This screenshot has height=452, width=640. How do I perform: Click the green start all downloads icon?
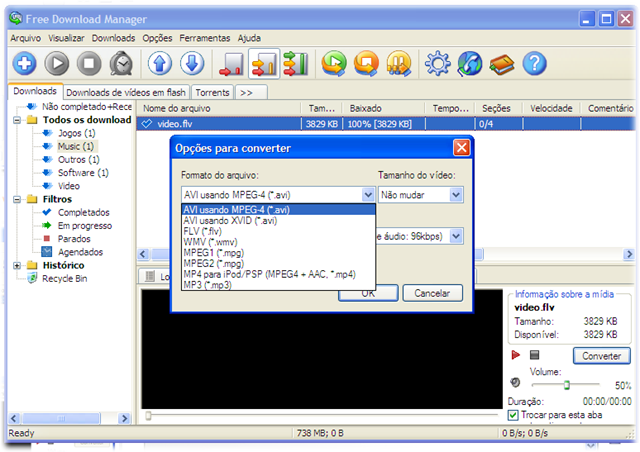334,64
